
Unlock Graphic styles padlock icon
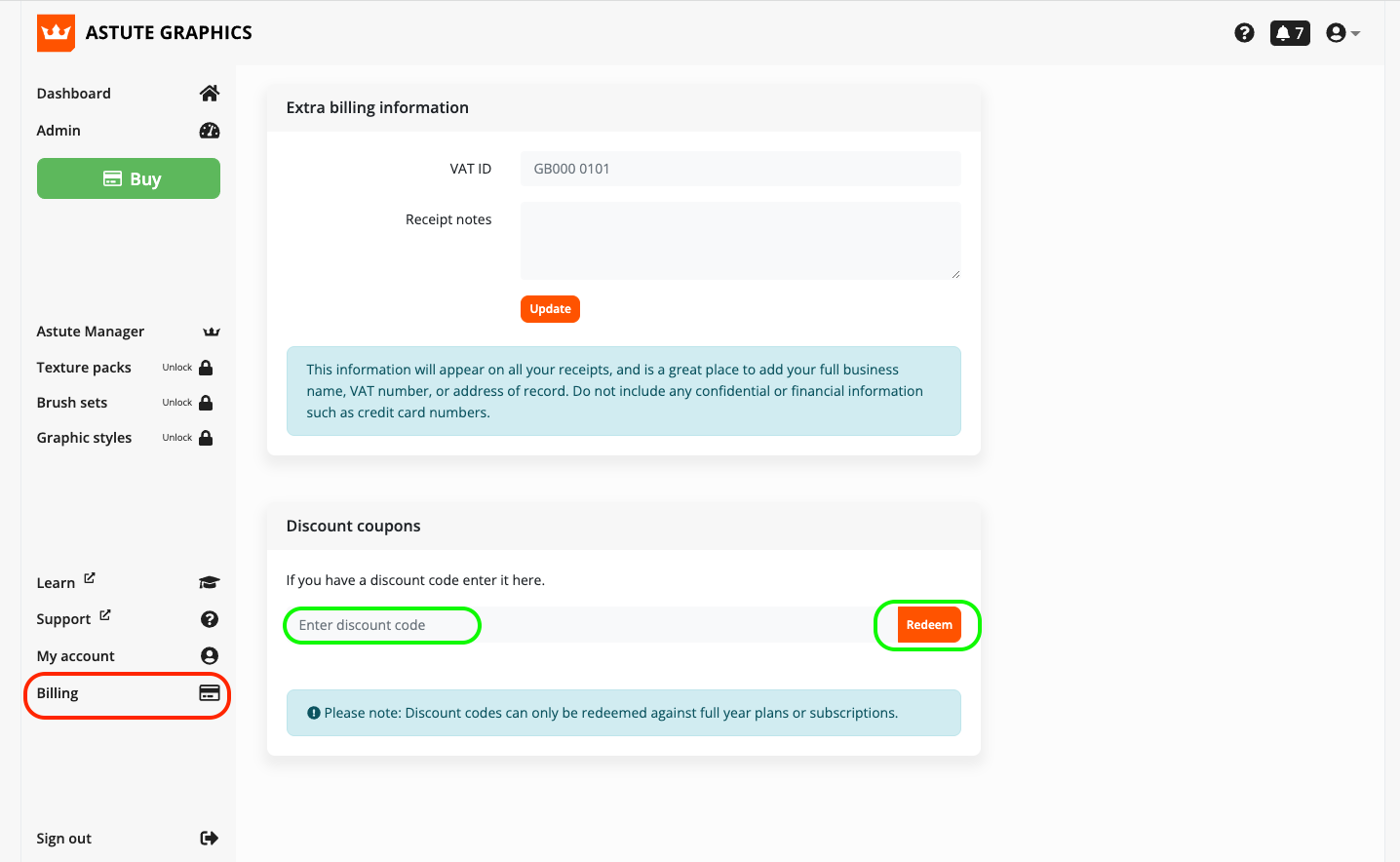(206, 438)
